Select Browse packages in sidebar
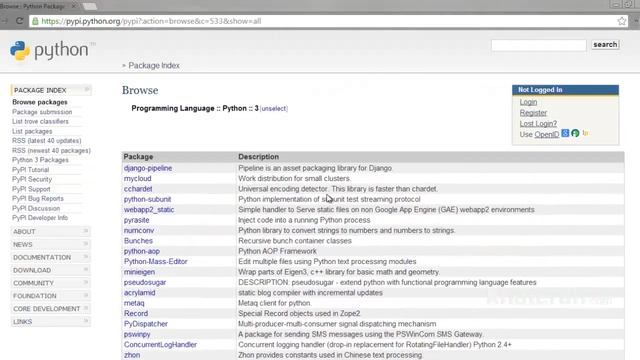Screen dimensions: 640x360 coord(40,102)
